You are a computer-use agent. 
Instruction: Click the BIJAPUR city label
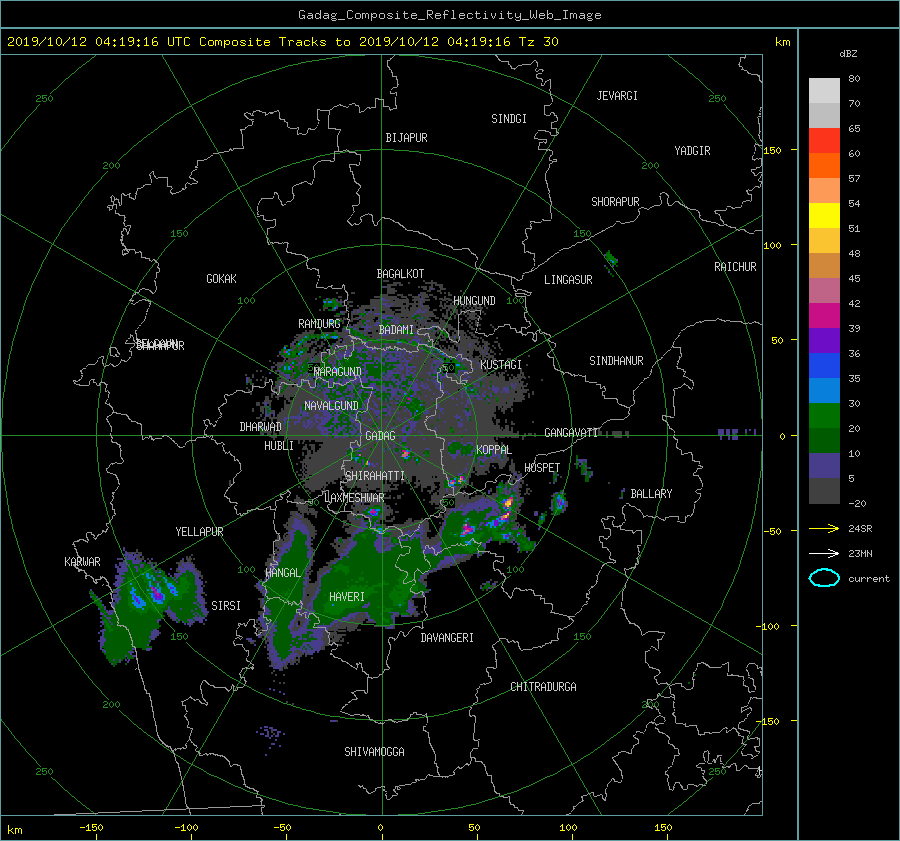[x=406, y=138]
